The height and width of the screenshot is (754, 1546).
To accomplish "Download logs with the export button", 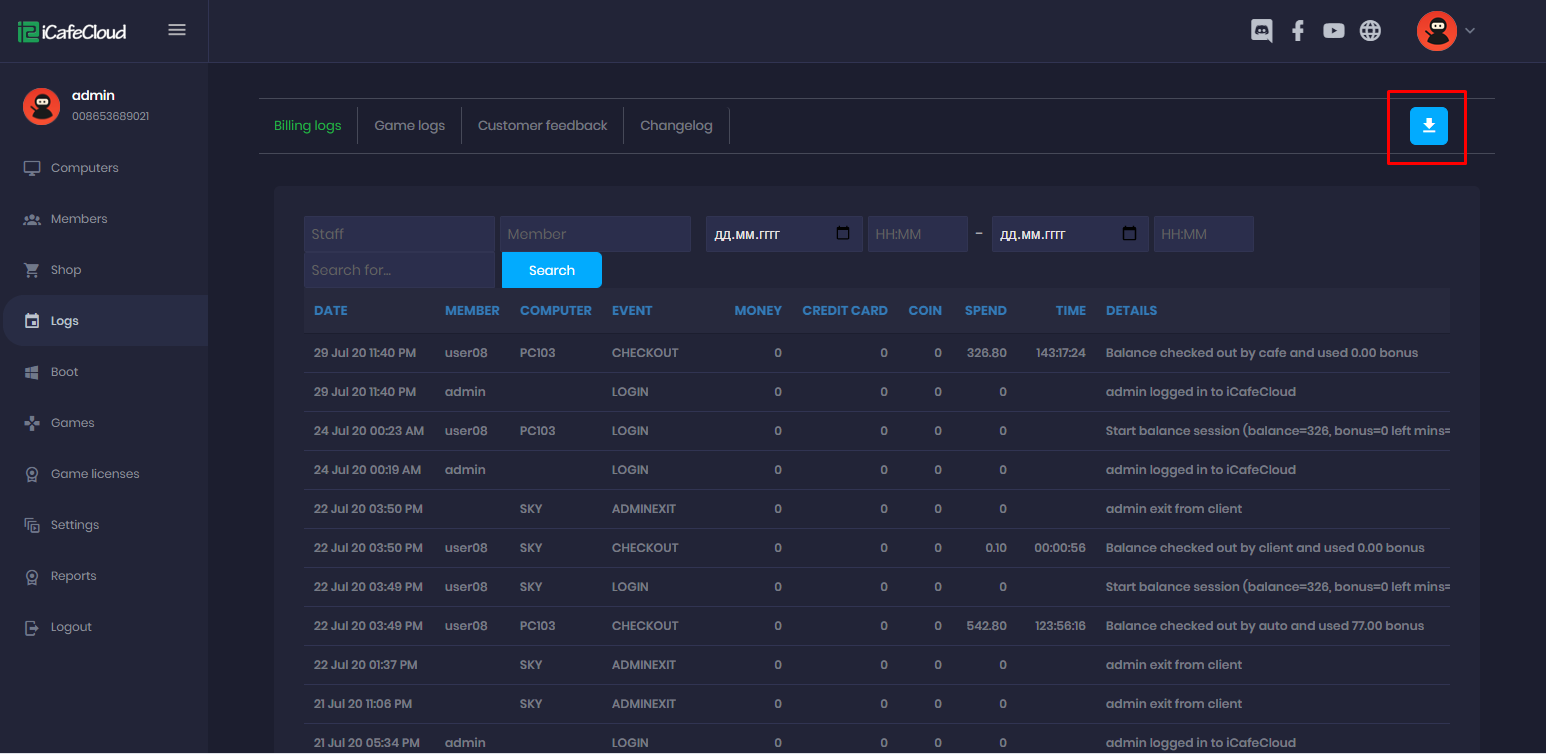I will point(1429,125).
